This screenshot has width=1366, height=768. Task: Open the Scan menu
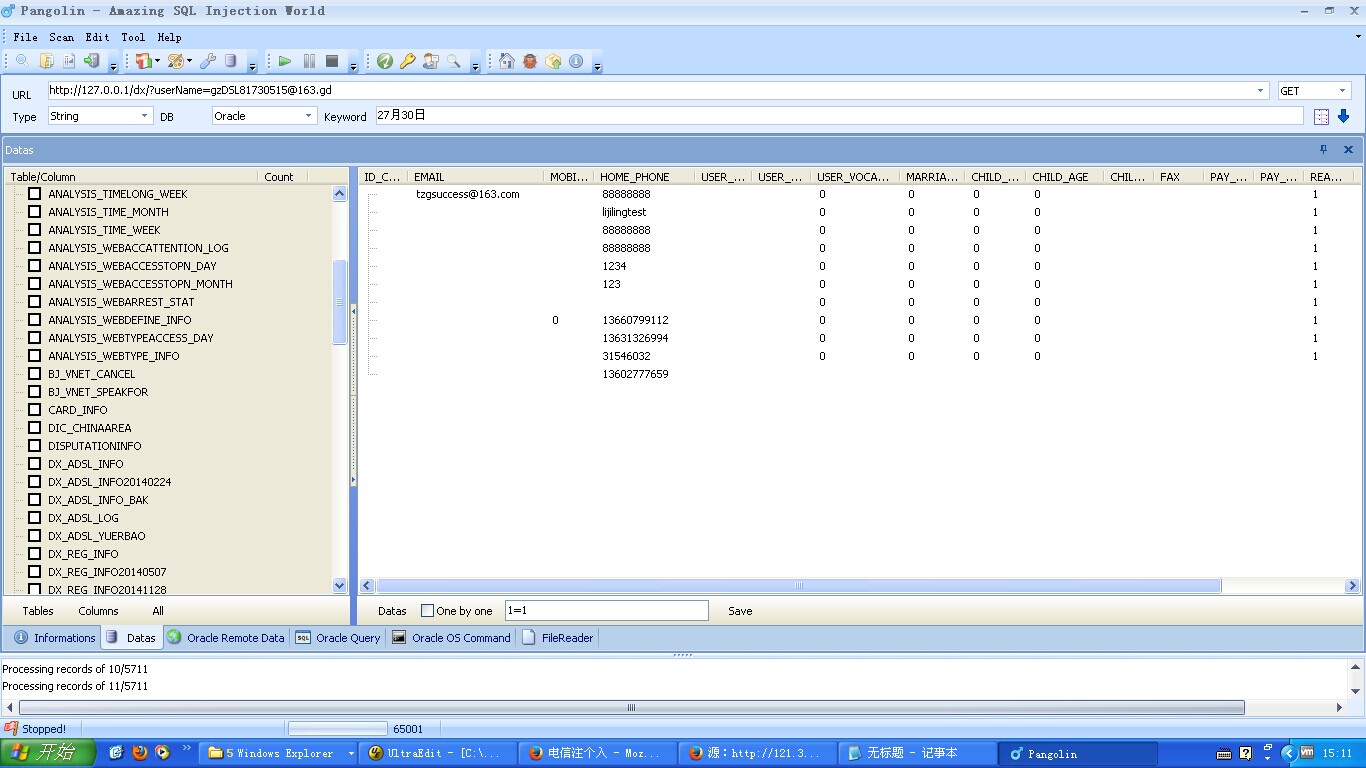coord(61,37)
